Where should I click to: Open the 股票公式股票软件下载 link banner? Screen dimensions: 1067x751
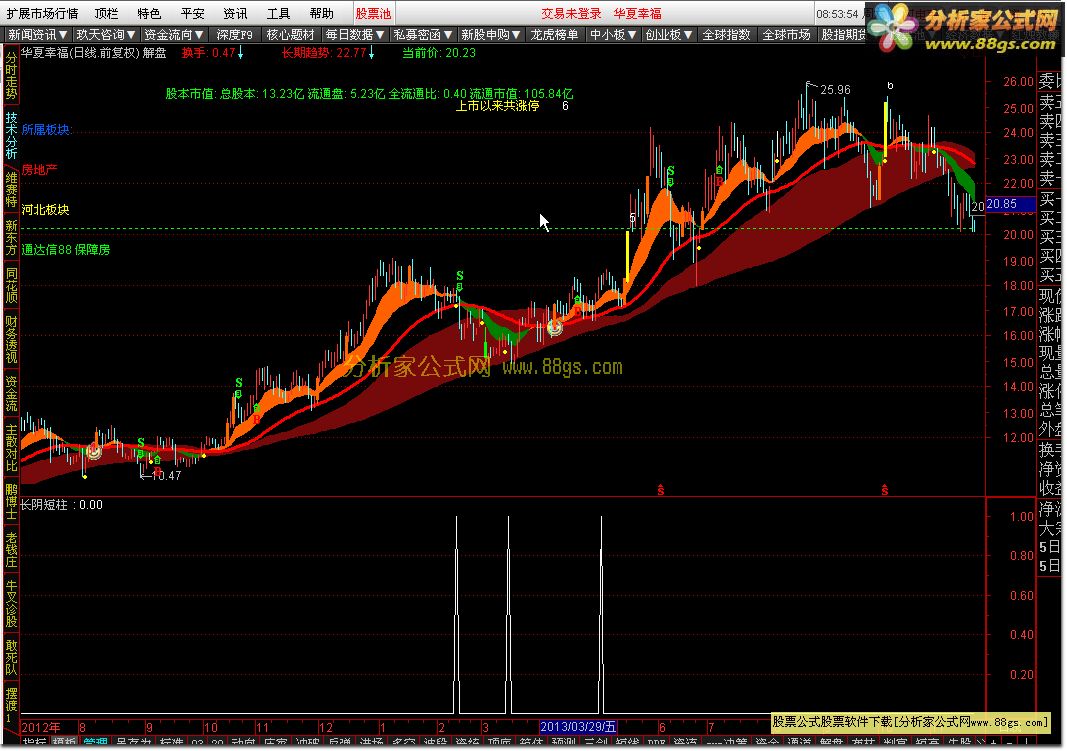coord(910,722)
